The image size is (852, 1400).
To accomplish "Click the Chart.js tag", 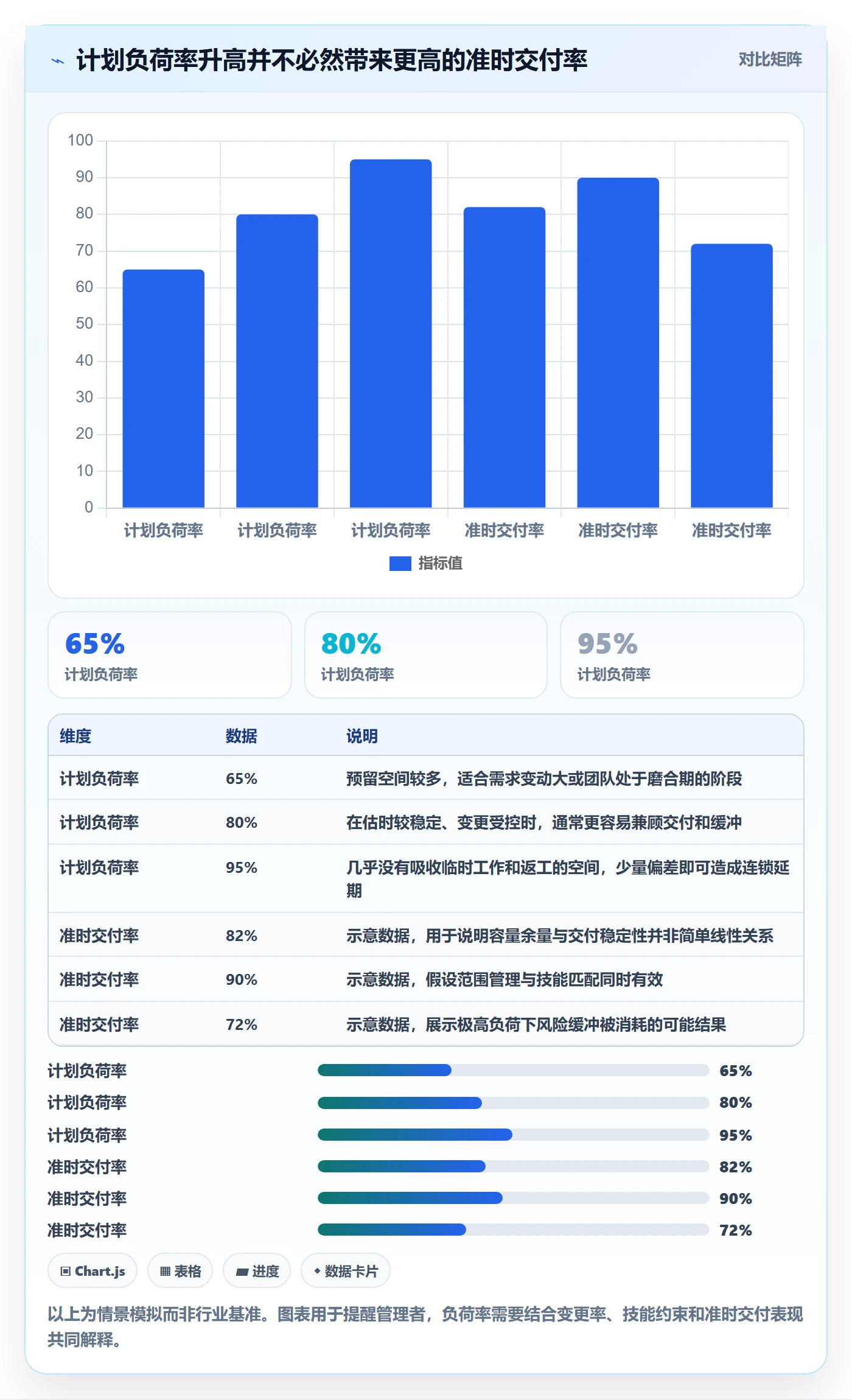I will [93, 1271].
